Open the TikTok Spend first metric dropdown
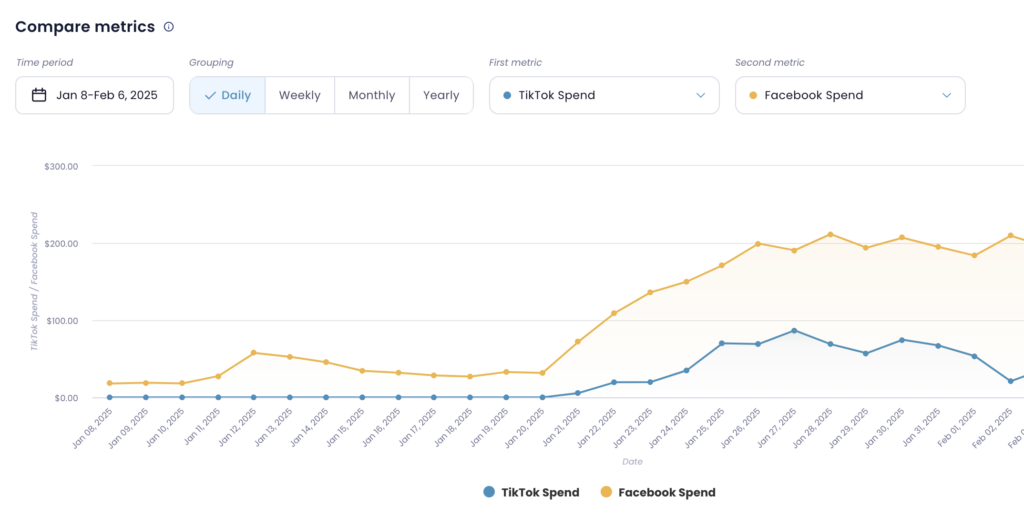The height and width of the screenshot is (526, 1024). (x=604, y=95)
